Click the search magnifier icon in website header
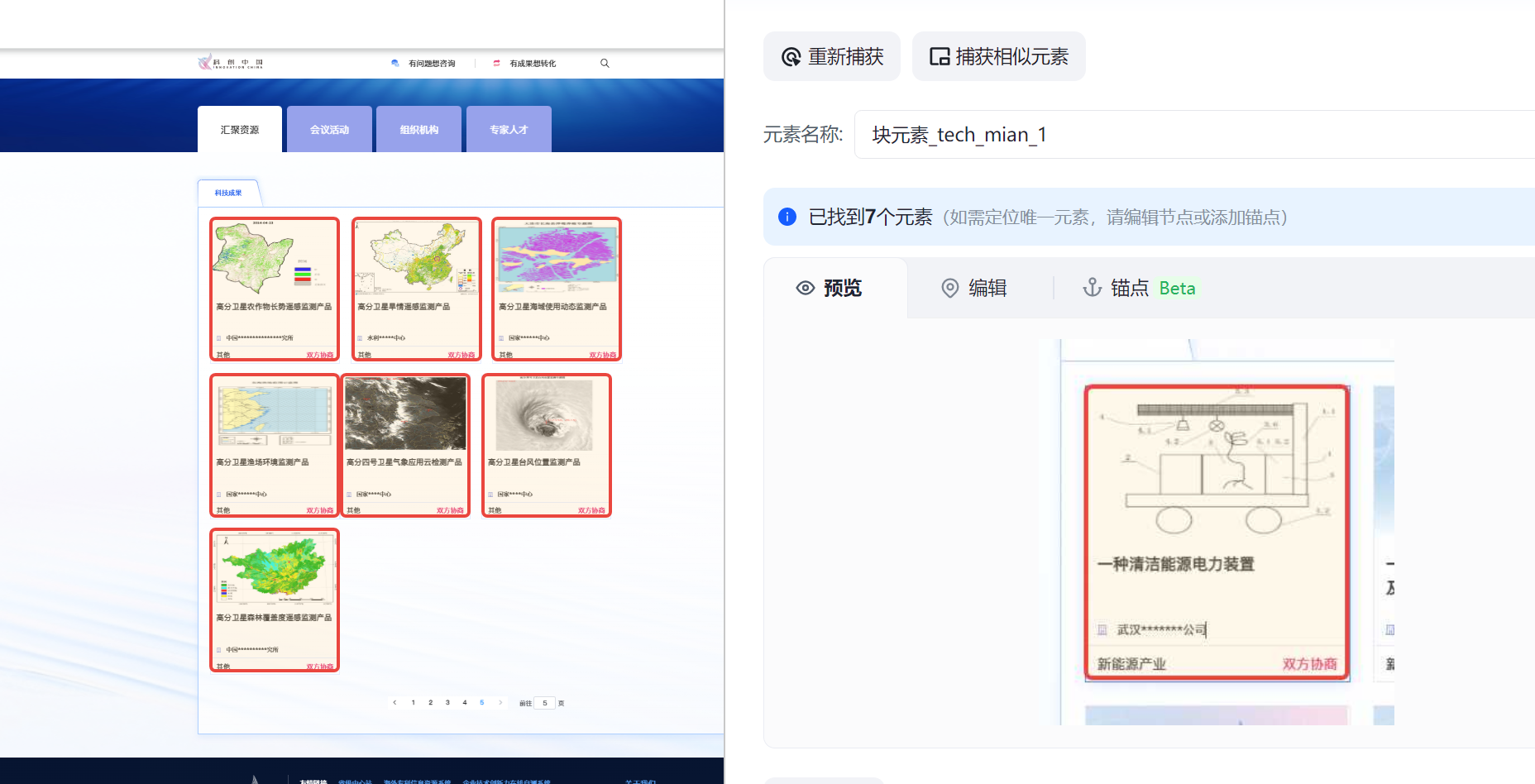The image size is (1535, 784). pyautogui.click(x=605, y=63)
